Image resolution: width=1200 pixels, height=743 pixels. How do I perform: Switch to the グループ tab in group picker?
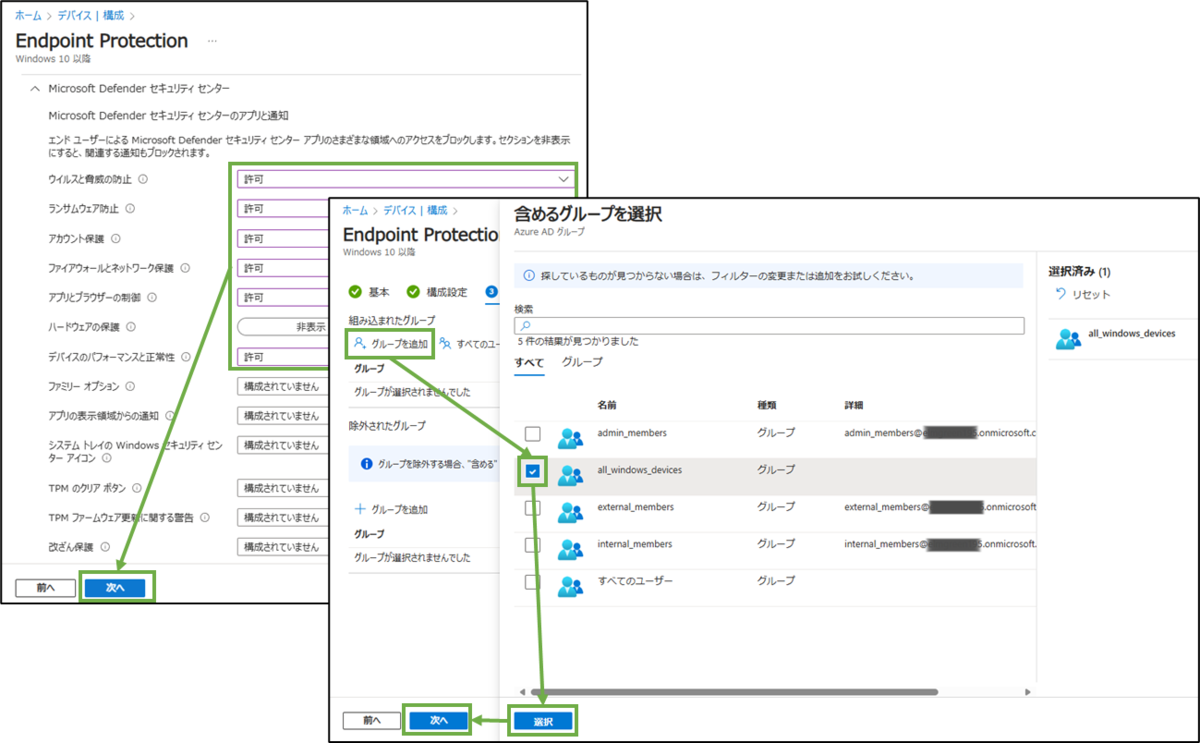(x=582, y=362)
